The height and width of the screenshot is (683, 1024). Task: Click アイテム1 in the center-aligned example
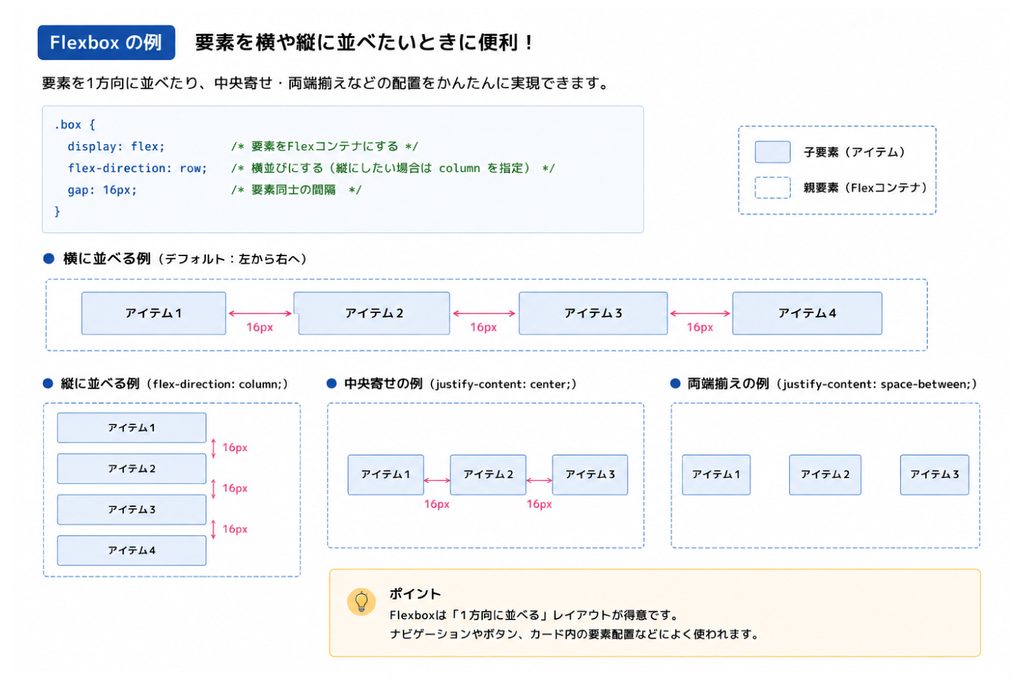pos(385,475)
